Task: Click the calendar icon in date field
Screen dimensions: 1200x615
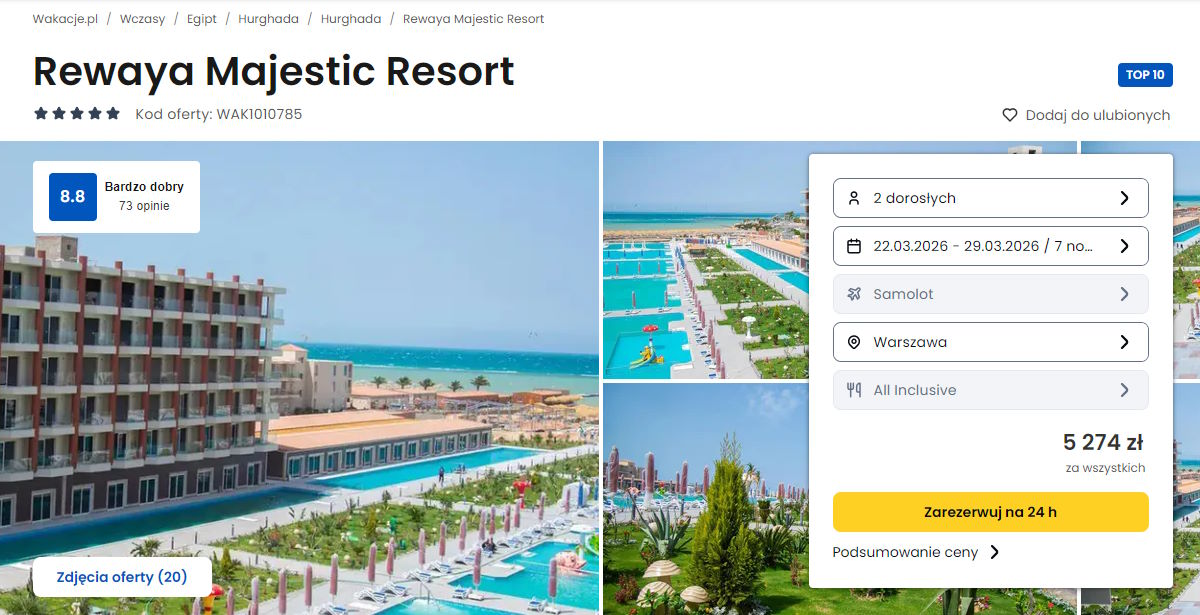Action: tap(853, 246)
